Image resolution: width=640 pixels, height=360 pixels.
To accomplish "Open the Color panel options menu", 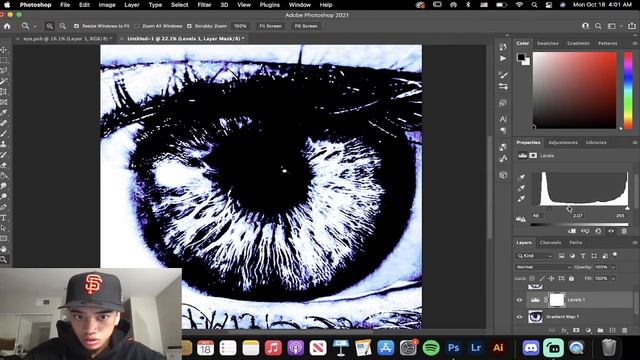I will click(x=635, y=43).
